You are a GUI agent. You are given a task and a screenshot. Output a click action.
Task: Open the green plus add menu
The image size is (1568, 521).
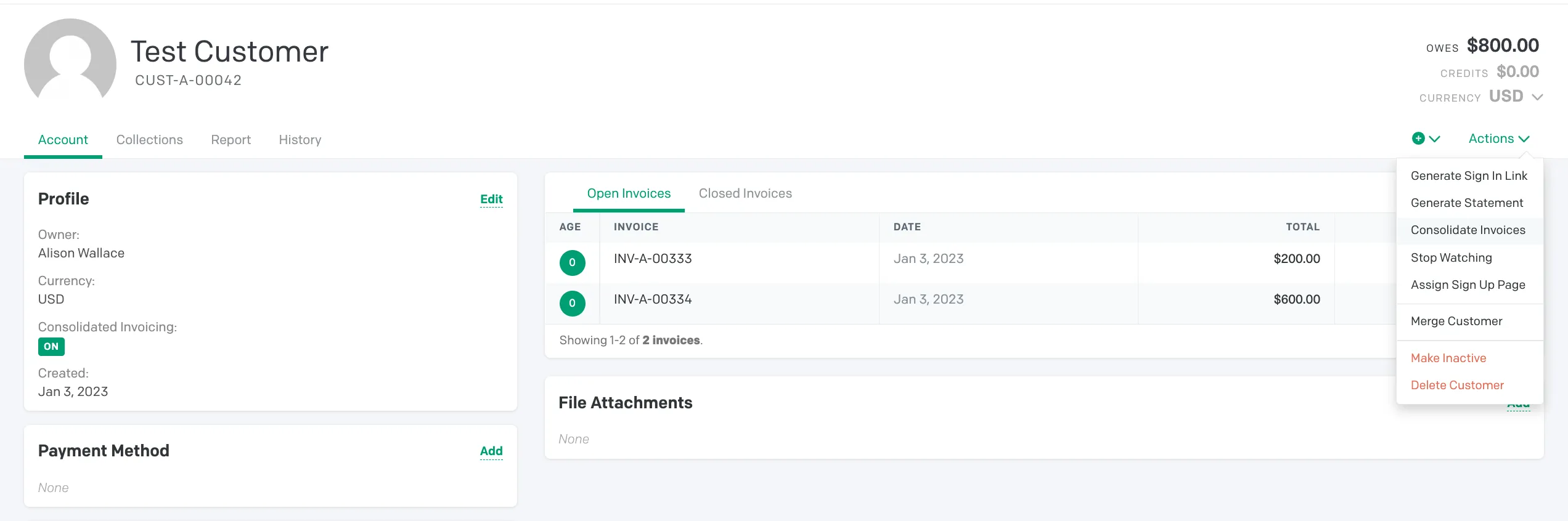point(1418,139)
